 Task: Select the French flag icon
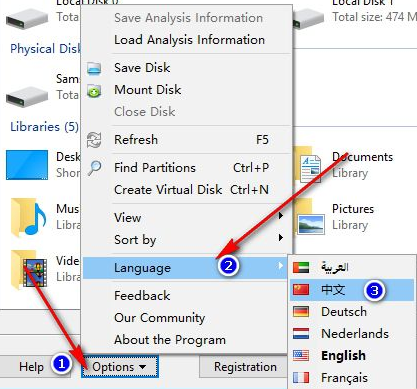[x=301, y=378]
